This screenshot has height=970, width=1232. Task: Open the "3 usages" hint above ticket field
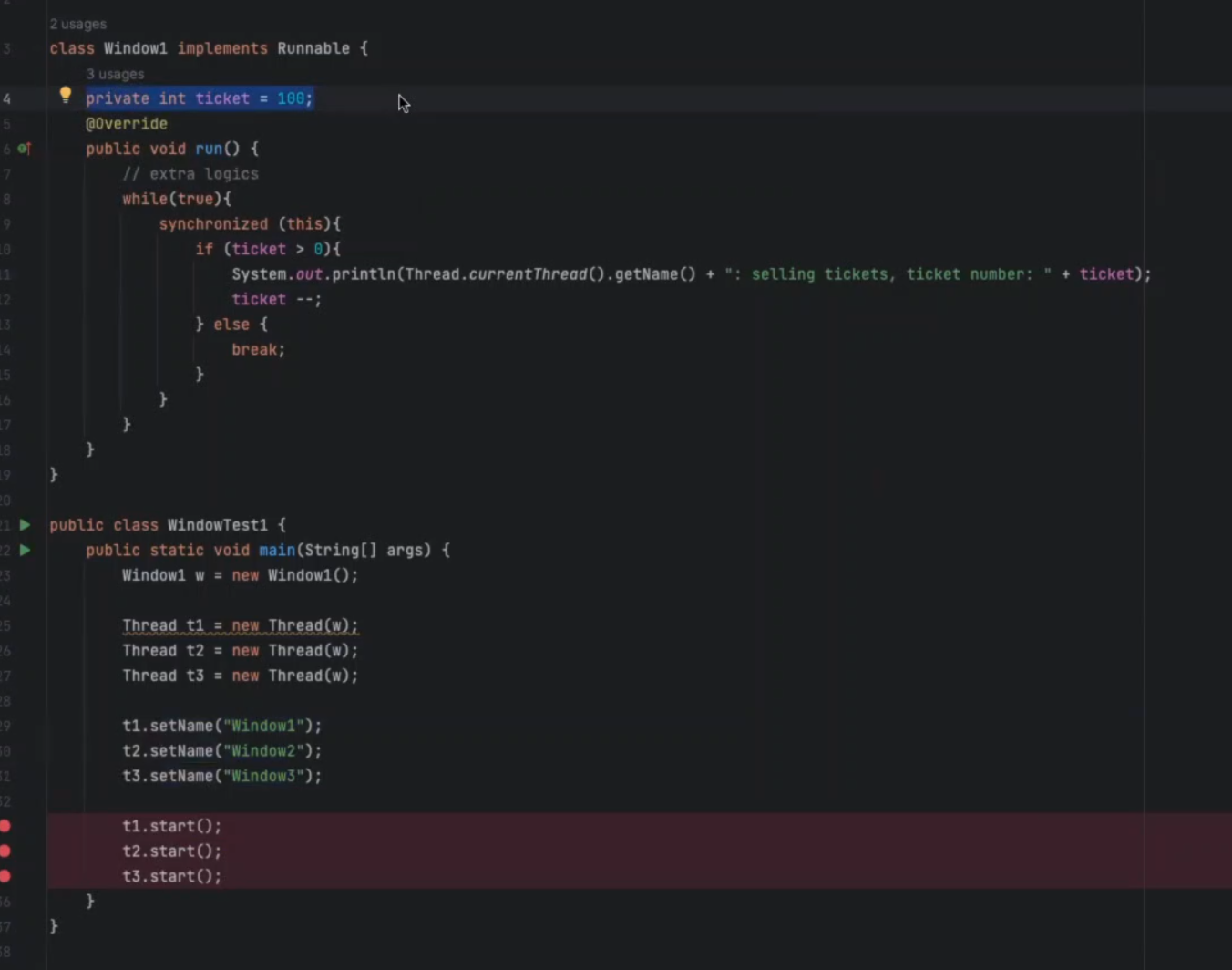tap(115, 74)
